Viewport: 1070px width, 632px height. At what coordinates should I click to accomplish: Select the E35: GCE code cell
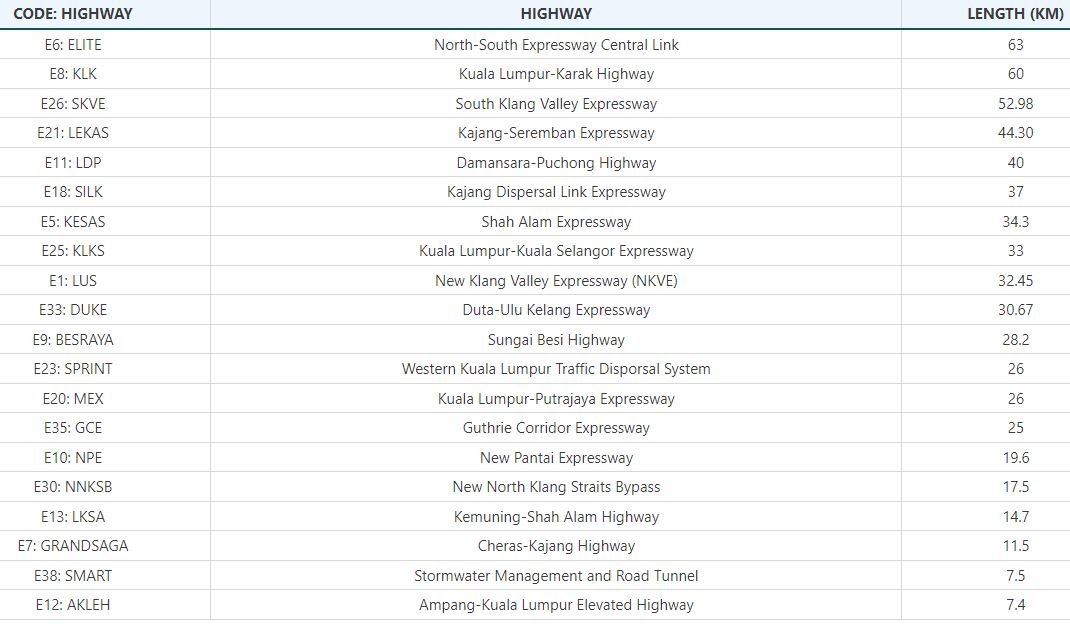pos(73,428)
